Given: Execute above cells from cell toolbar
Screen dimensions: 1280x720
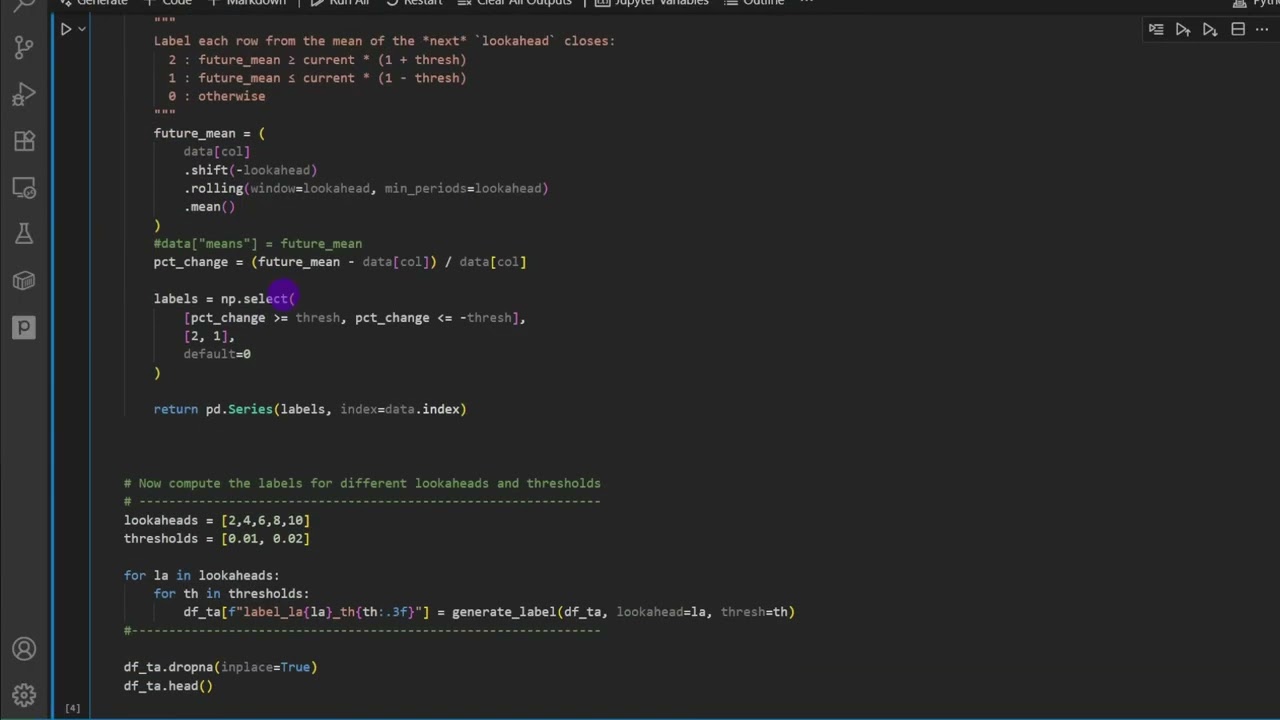Looking at the screenshot, I should click(1183, 30).
